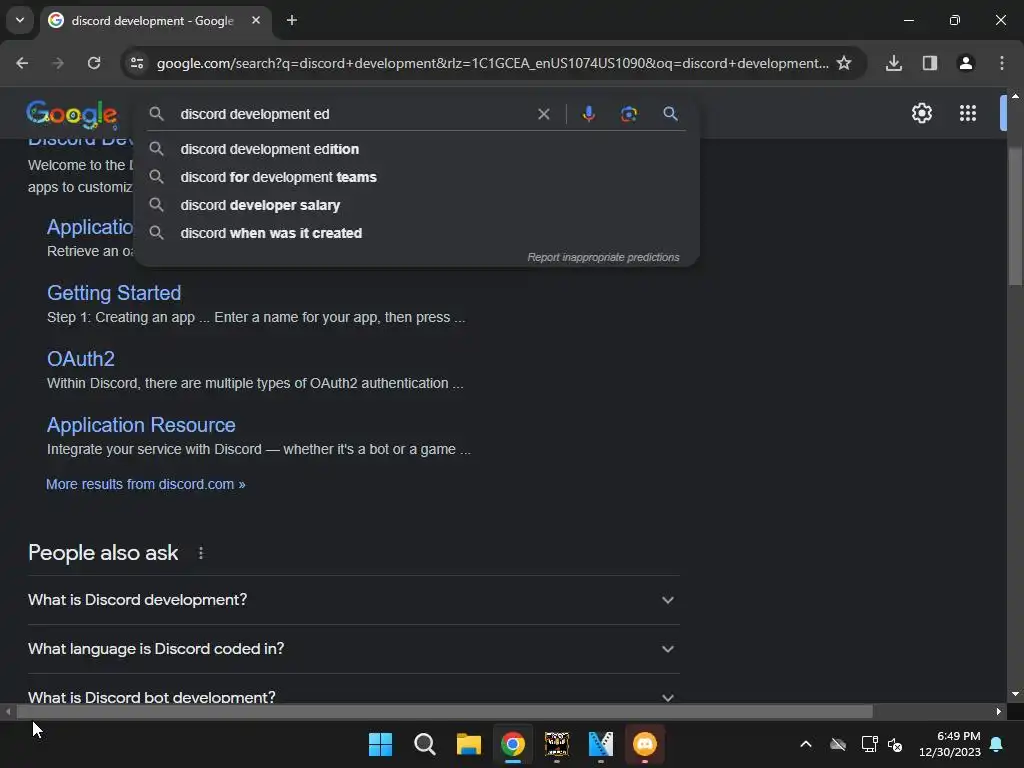Show hidden system tray icons
Image resolution: width=1024 pixels, height=768 pixels.
pos(806,744)
